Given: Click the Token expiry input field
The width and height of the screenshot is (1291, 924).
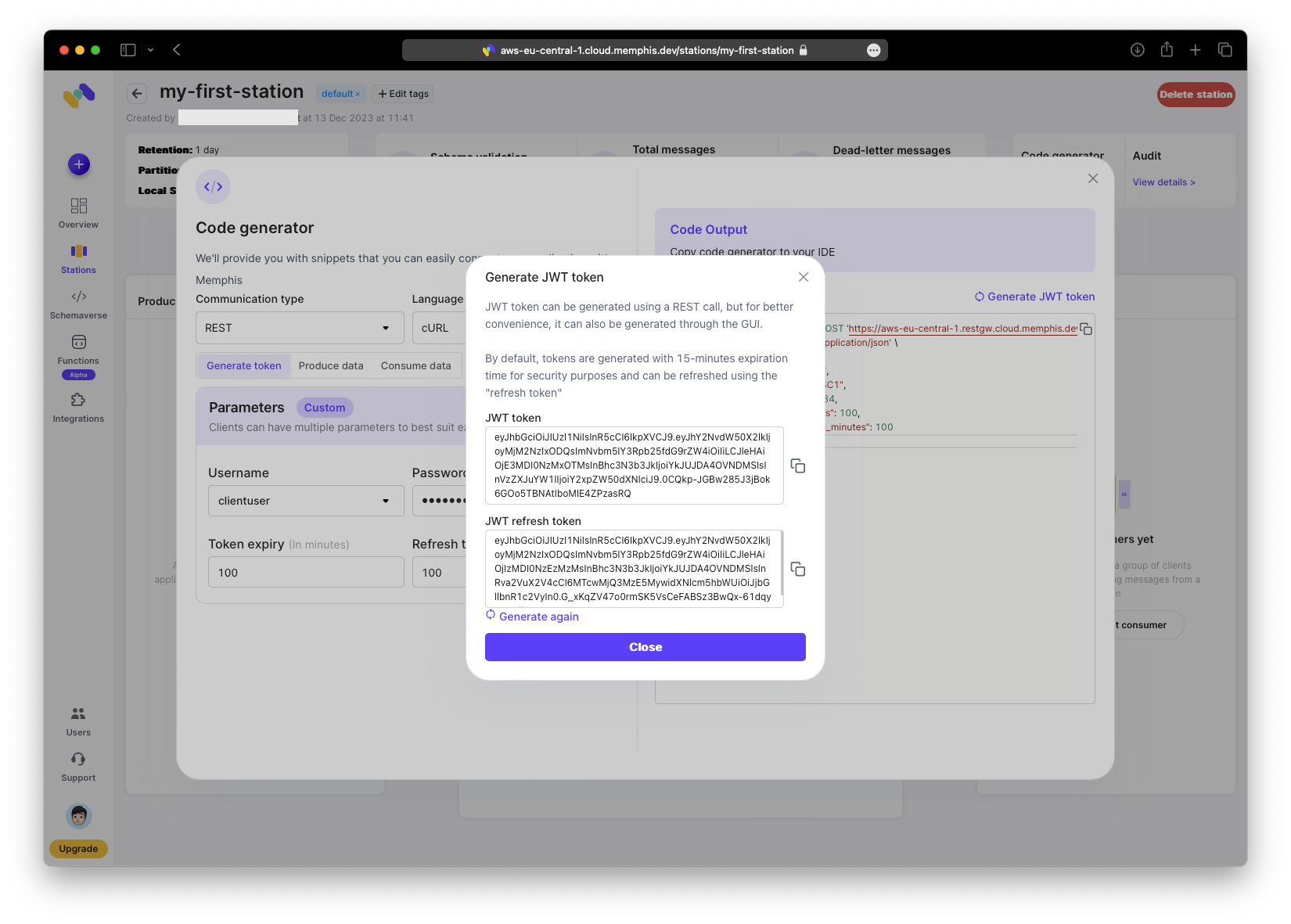Looking at the screenshot, I should (305, 573).
